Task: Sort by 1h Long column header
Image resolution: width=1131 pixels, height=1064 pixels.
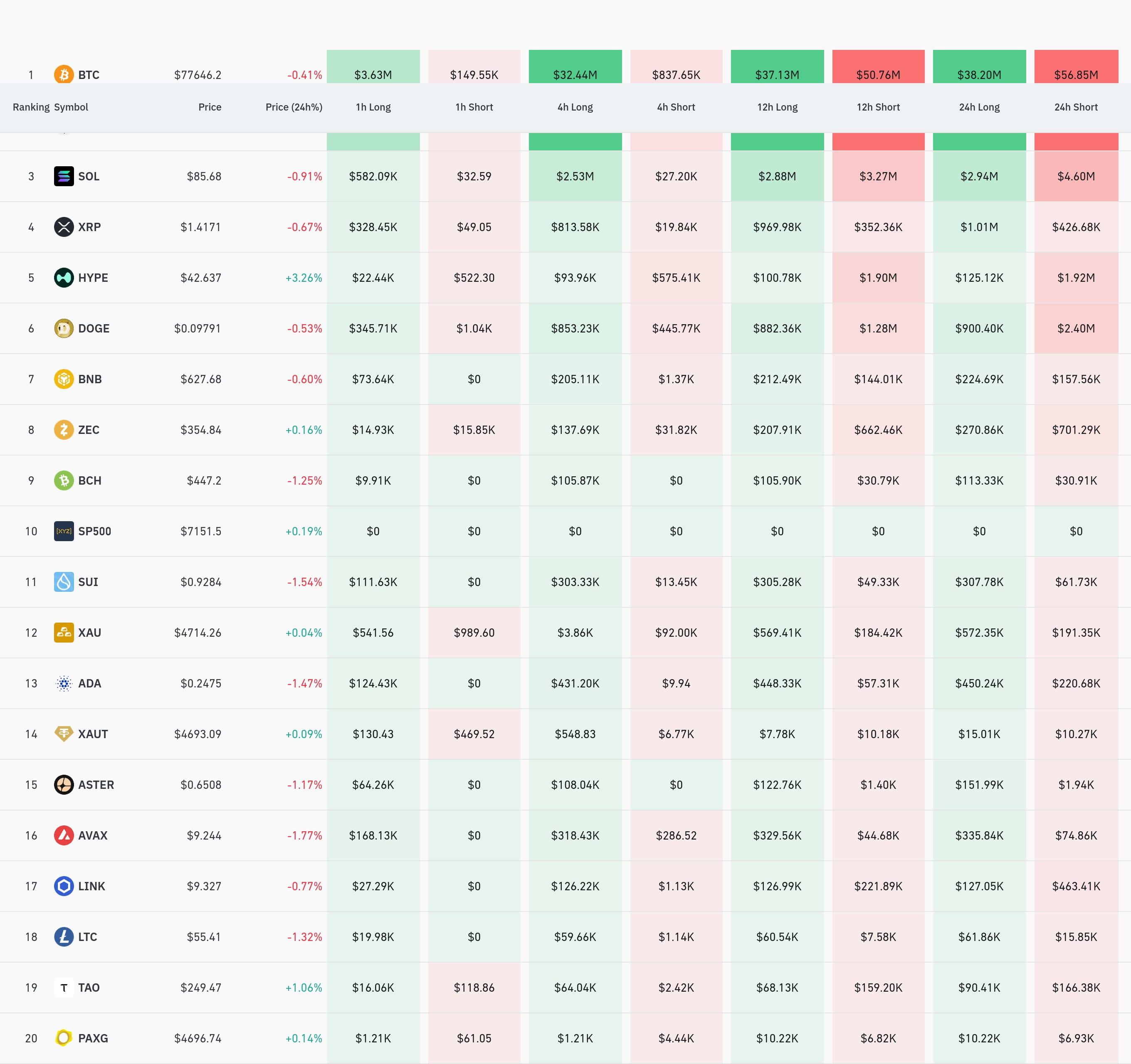Action: (373, 107)
